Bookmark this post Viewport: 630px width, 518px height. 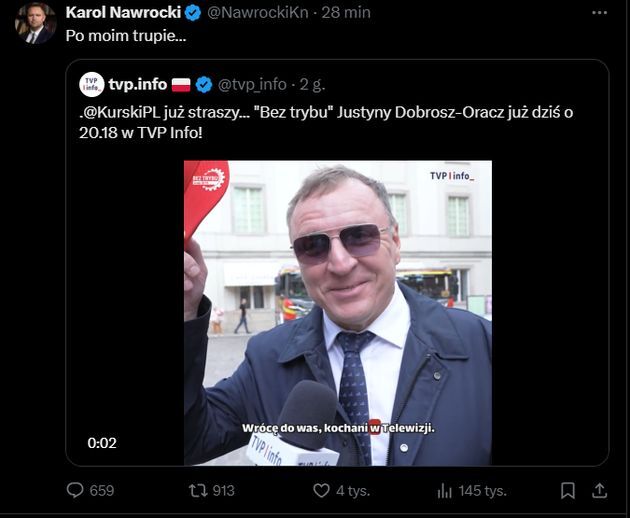(568, 491)
